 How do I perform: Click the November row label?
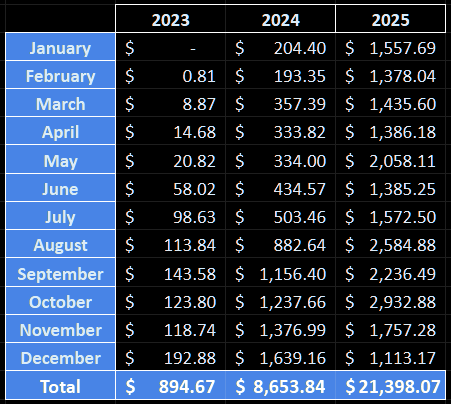pyautogui.click(x=60, y=329)
